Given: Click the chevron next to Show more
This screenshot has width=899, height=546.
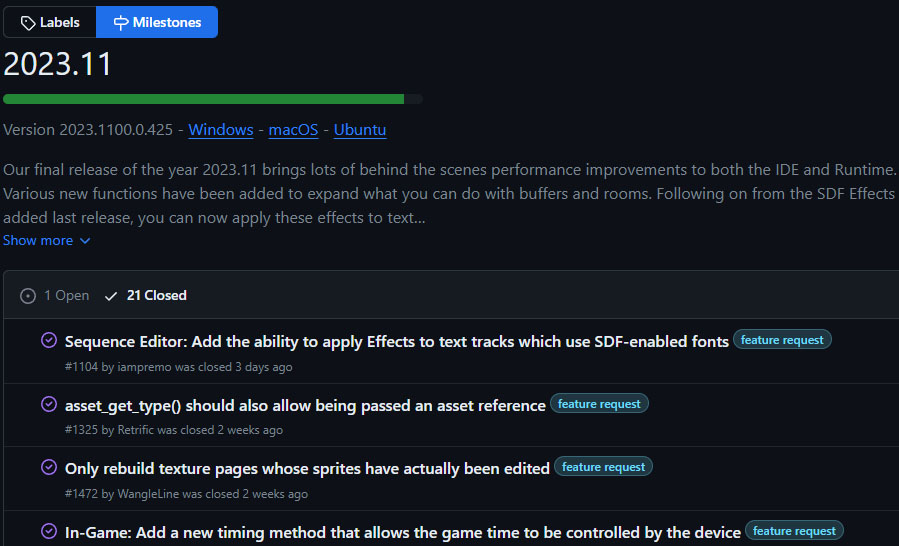Looking at the screenshot, I should (85, 241).
